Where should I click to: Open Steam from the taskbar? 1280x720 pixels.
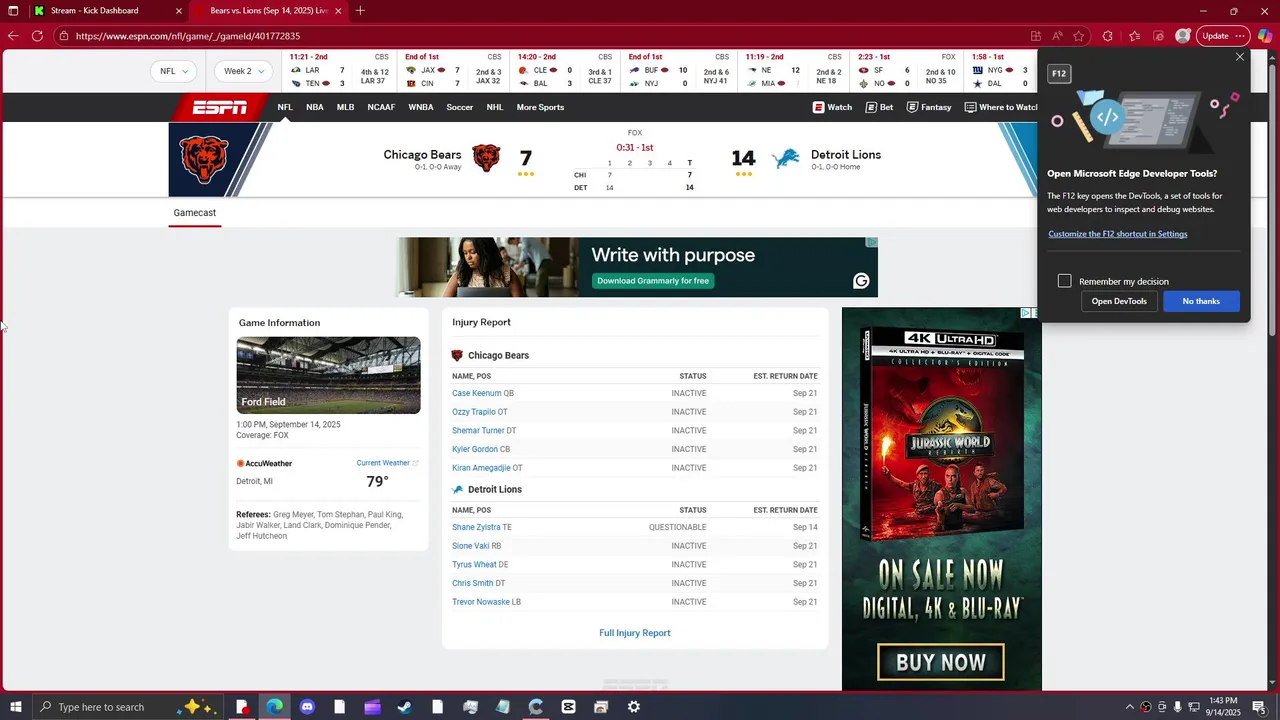pyautogui.click(x=405, y=707)
